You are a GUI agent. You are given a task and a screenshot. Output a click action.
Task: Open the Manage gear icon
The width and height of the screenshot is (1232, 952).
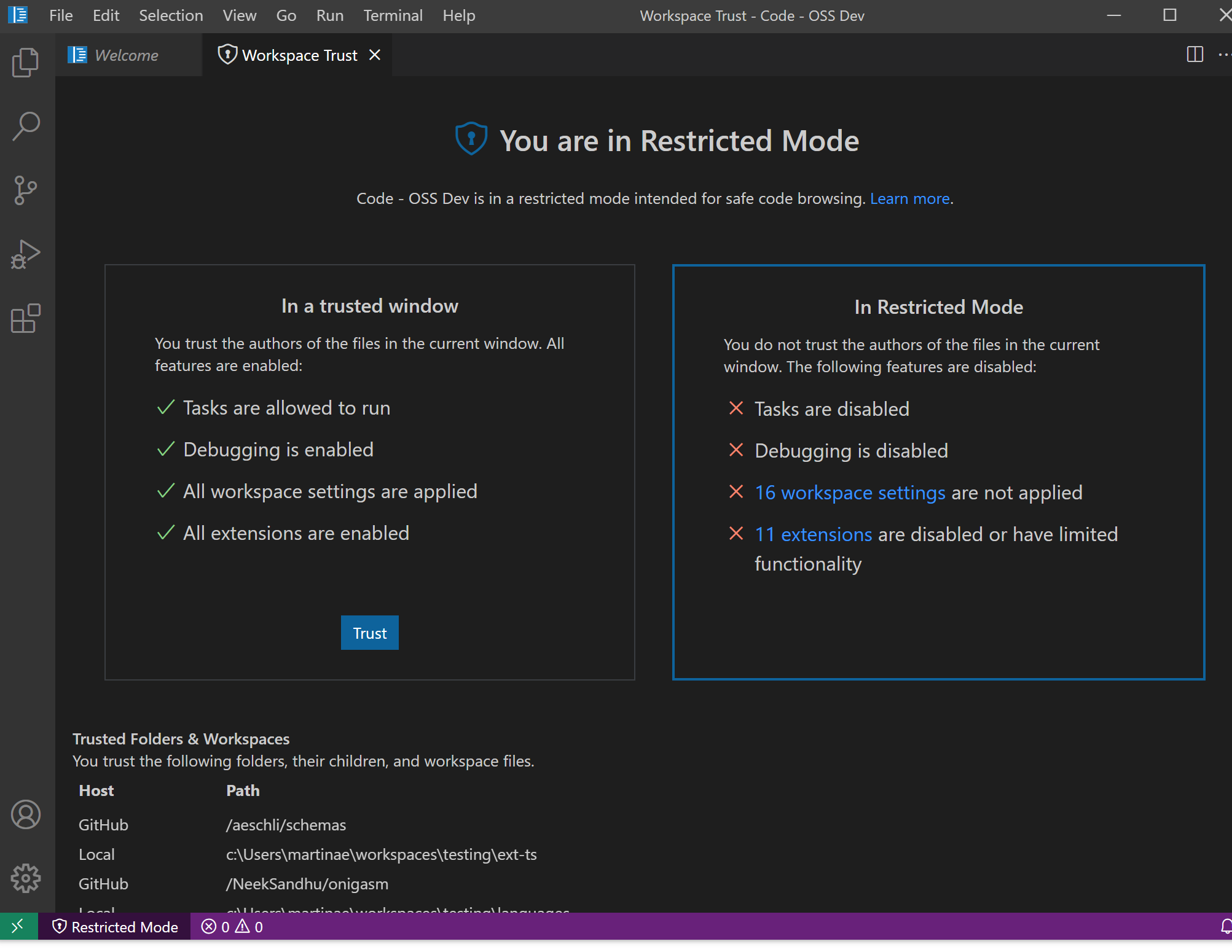[x=25, y=878]
